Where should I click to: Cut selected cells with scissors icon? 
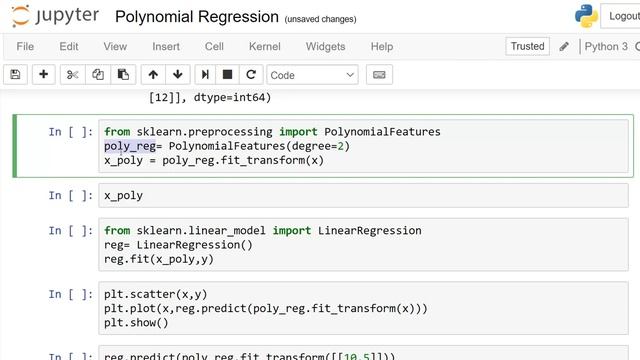pos(73,75)
